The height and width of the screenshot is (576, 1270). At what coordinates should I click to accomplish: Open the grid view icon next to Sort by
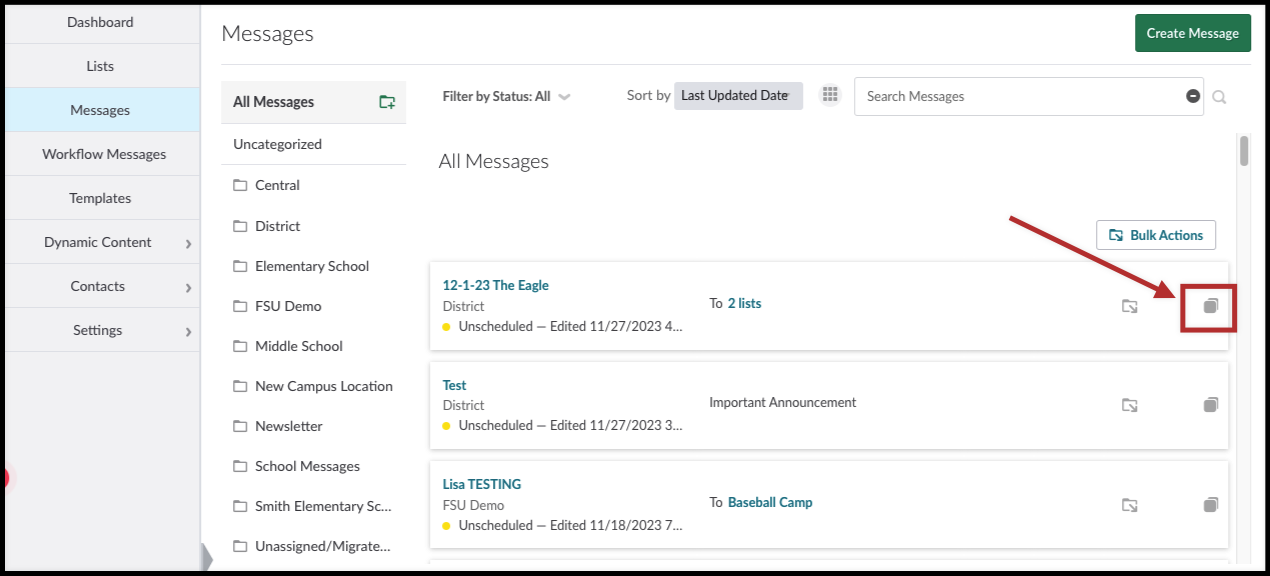829,95
